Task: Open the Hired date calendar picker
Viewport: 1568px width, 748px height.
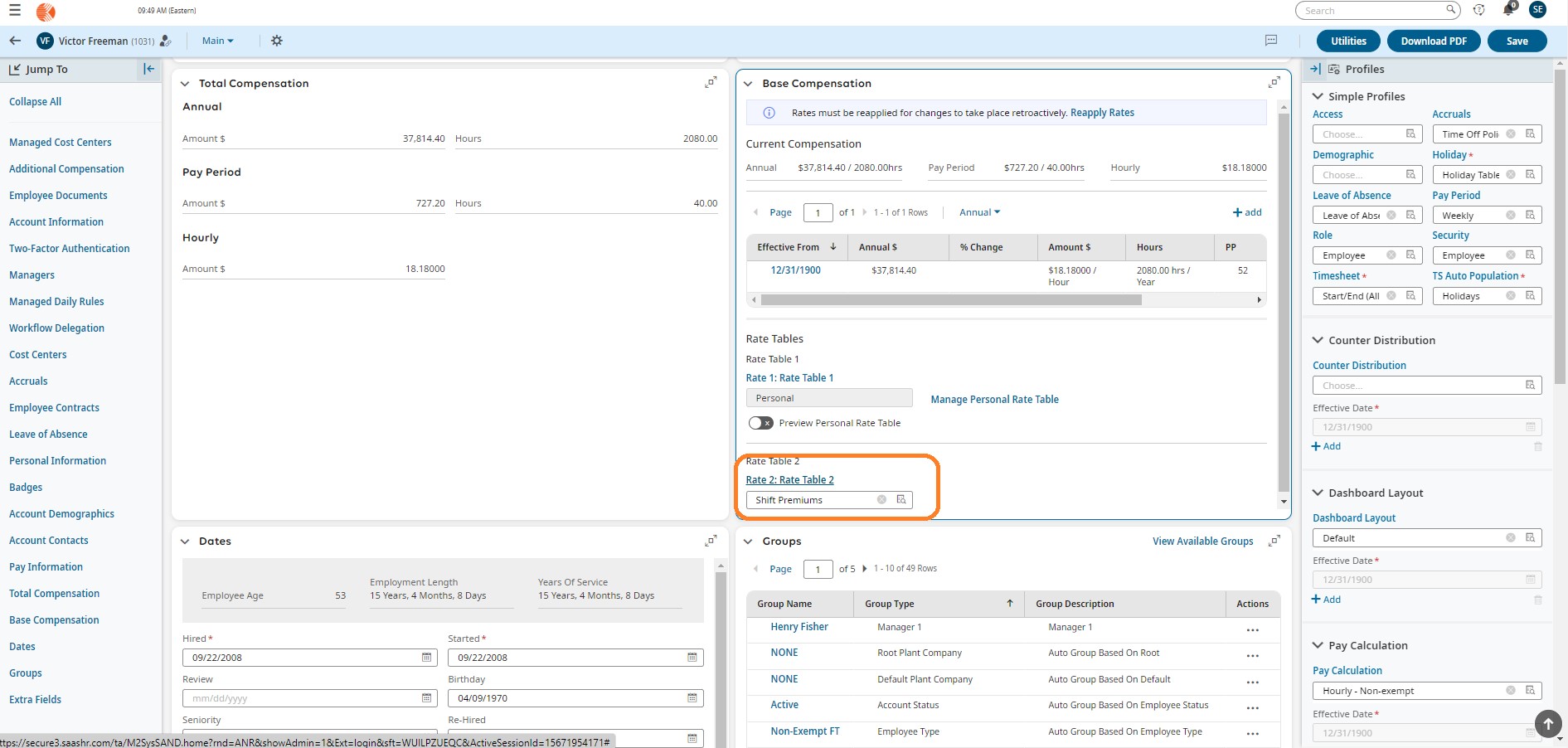Action: pos(426,658)
